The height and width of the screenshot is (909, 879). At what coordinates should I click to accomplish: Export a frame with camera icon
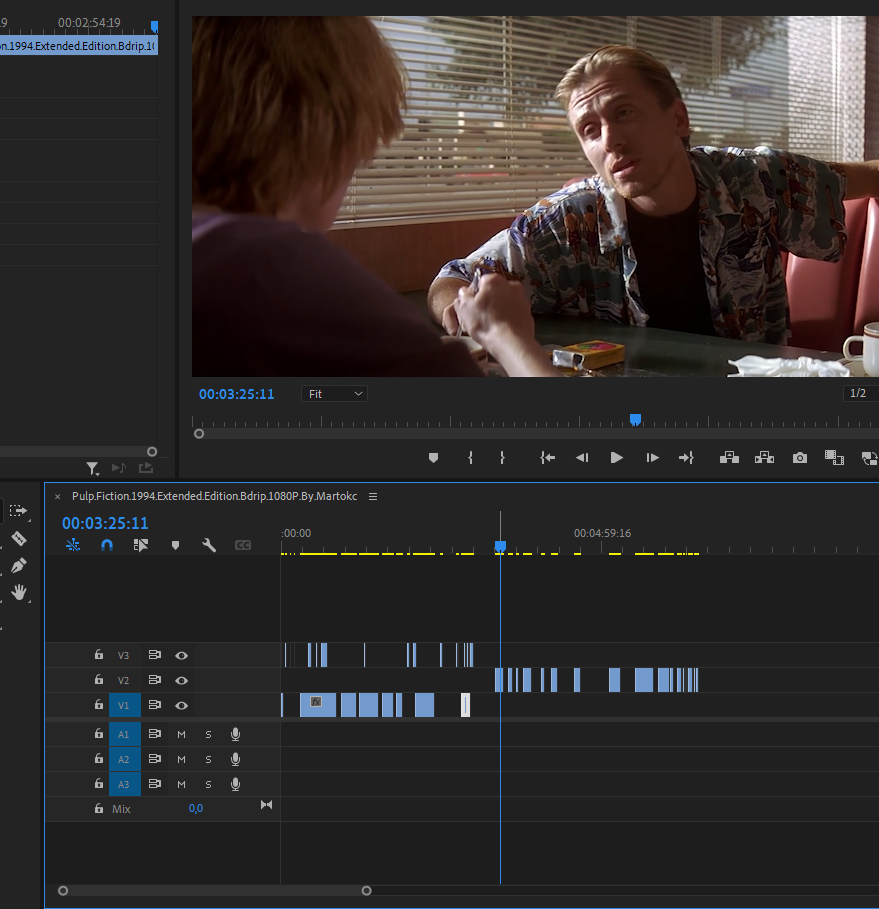(x=800, y=458)
